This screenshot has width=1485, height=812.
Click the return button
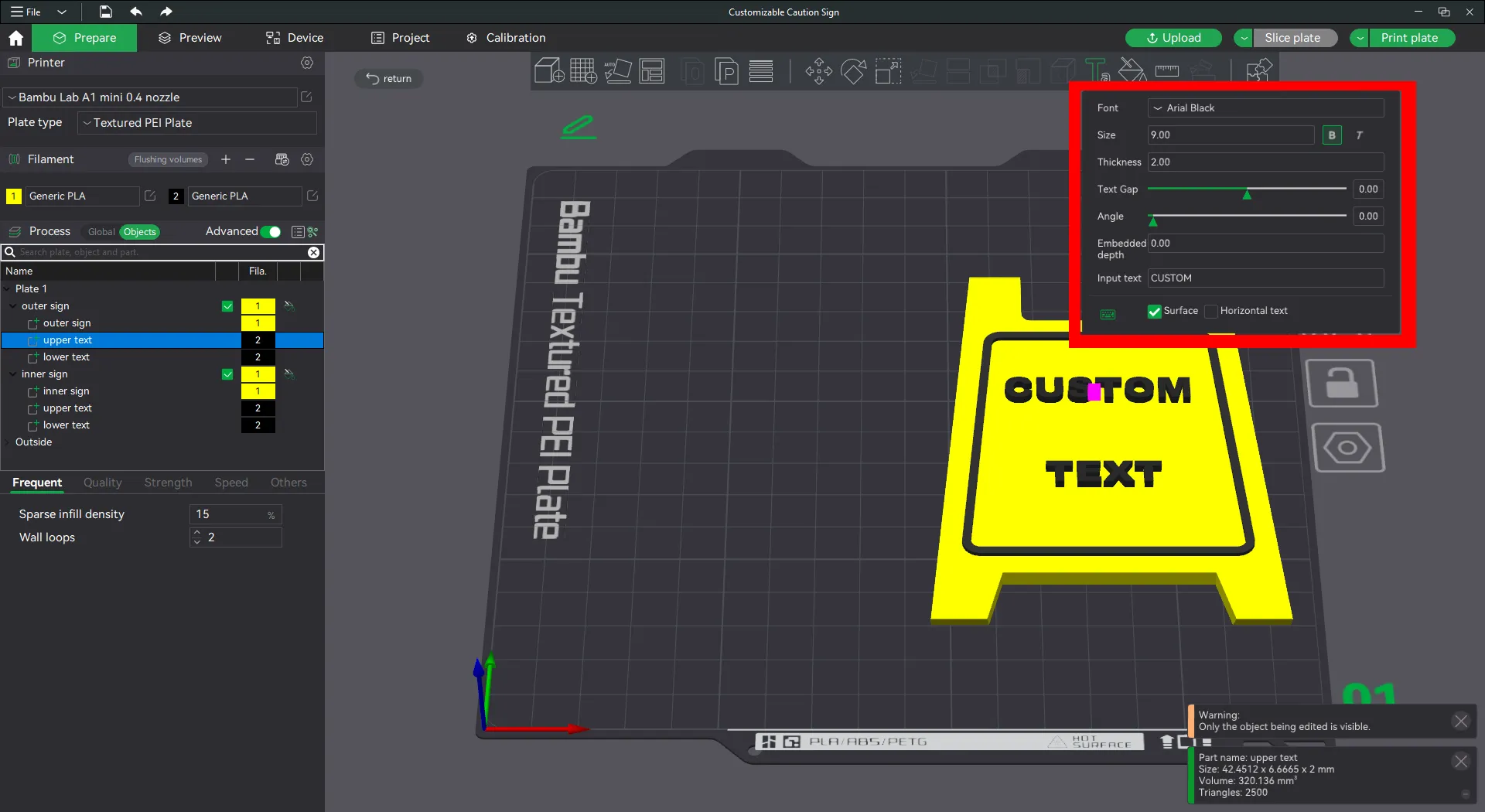389,79
